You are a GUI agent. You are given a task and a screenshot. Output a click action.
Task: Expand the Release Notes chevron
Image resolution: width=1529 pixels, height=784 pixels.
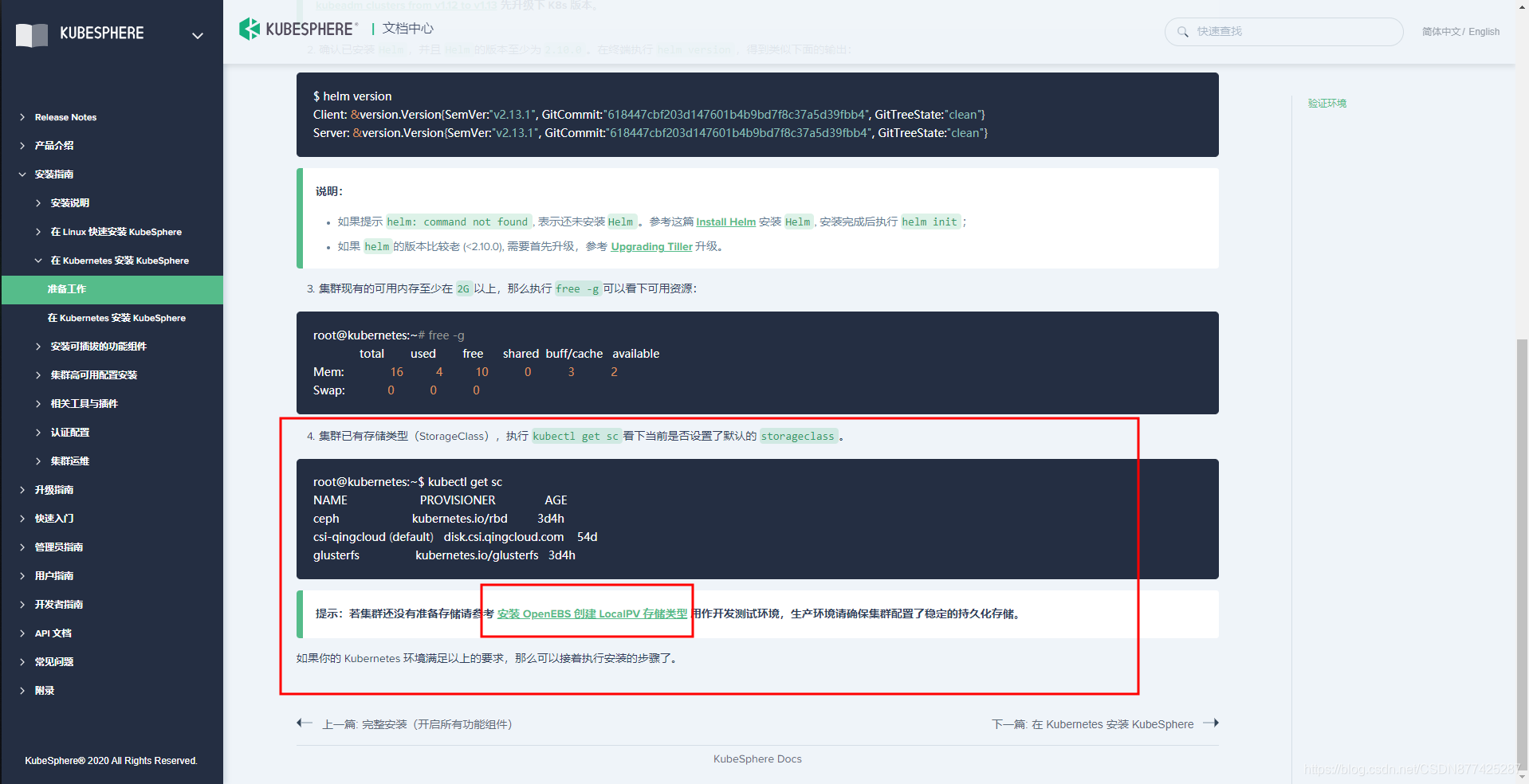tap(22, 117)
